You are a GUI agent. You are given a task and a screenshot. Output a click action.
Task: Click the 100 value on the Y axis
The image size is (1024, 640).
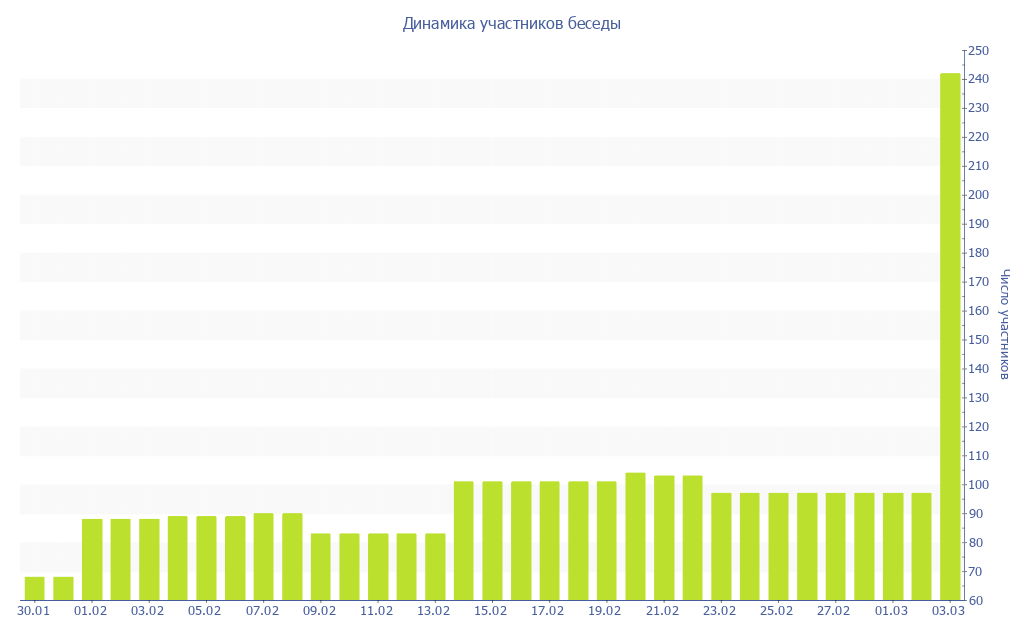click(x=978, y=485)
